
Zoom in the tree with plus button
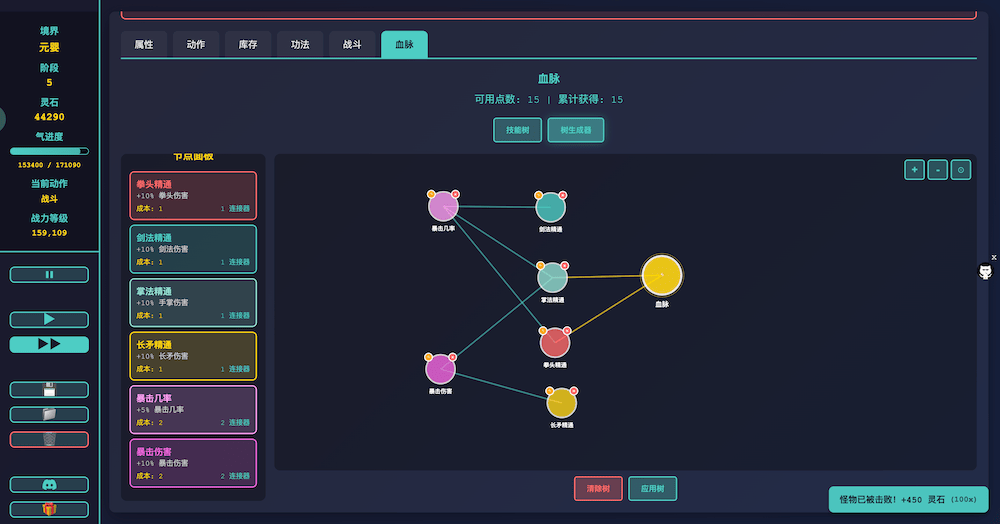[914, 170]
